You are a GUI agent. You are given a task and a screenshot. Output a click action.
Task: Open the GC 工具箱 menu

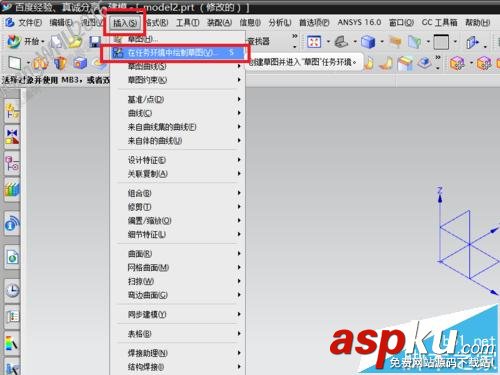pyautogui.click(x=439, y=23)
